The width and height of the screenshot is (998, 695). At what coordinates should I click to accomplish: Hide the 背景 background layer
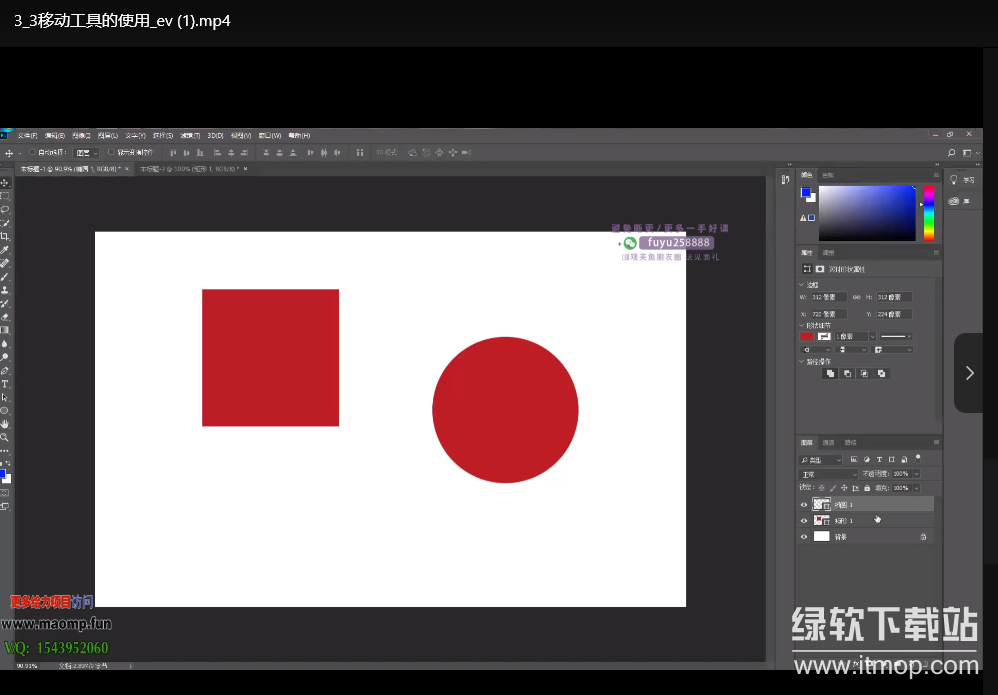coord(804,537)
